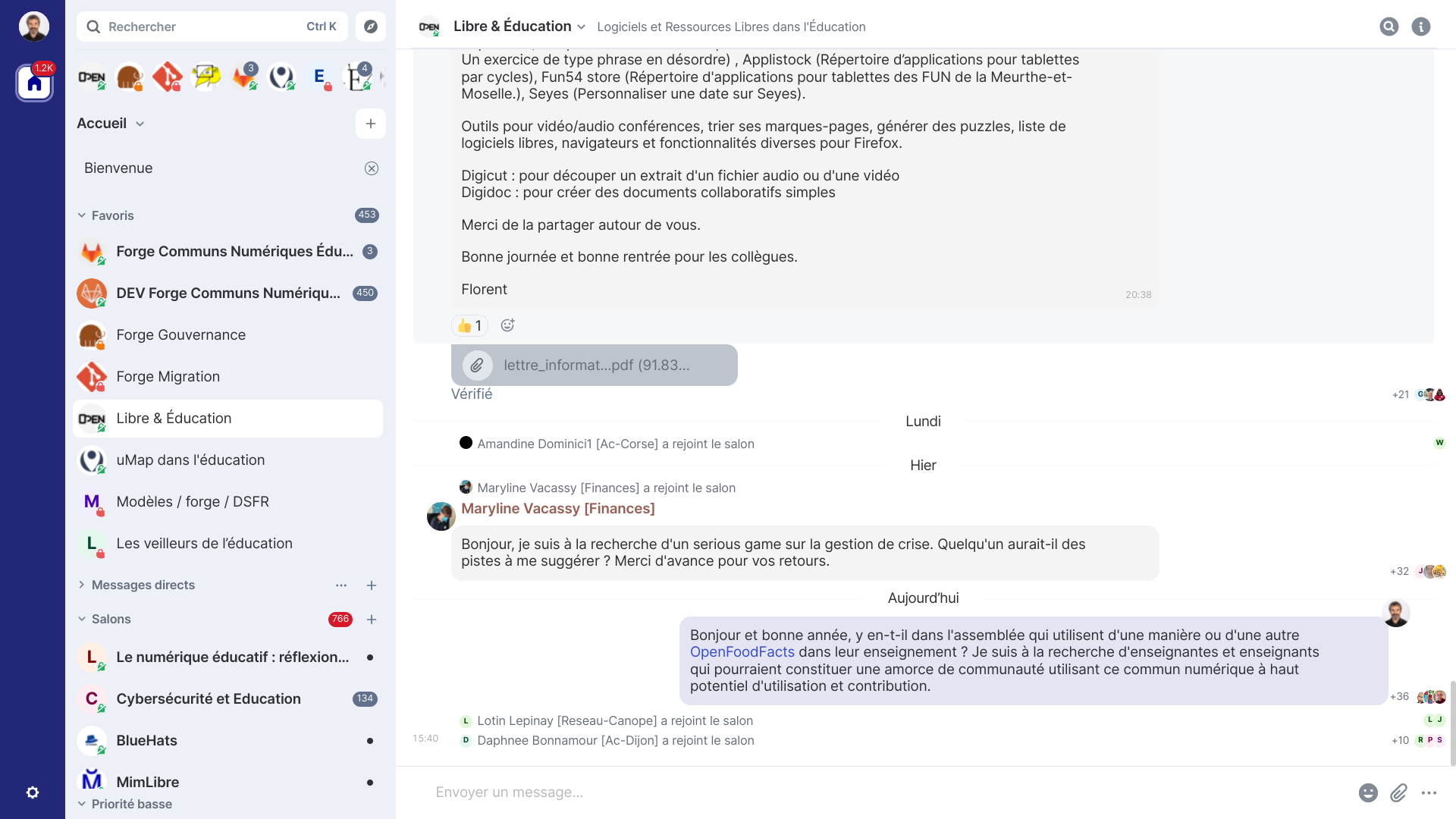The width and height of the screenshot is (1456, 819).
Task: Open the OPEN logo recent room shortcut
Action: point(92,77)
